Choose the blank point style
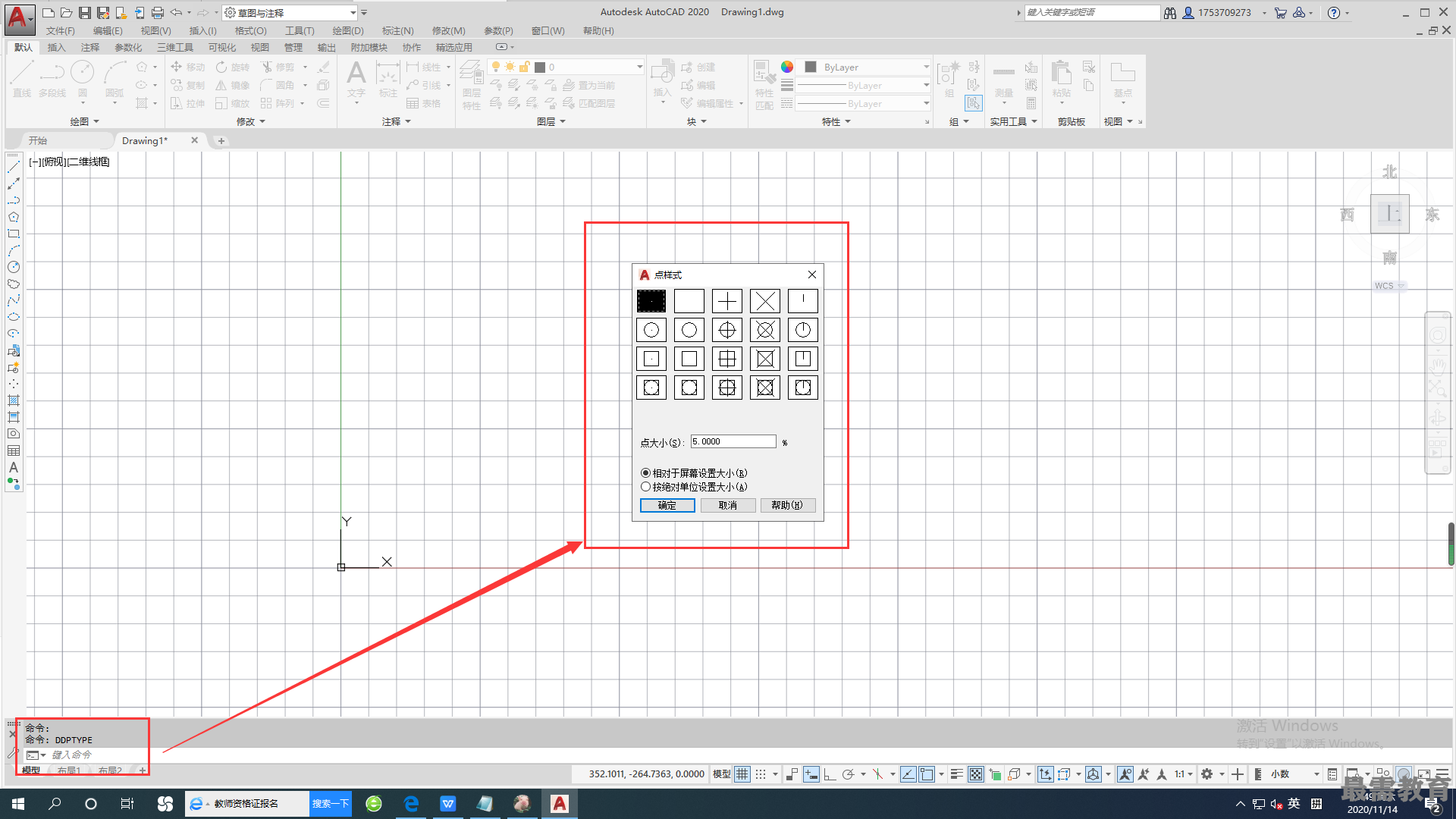The height and width of the screenshot is (819, 1456). point(689,301)
